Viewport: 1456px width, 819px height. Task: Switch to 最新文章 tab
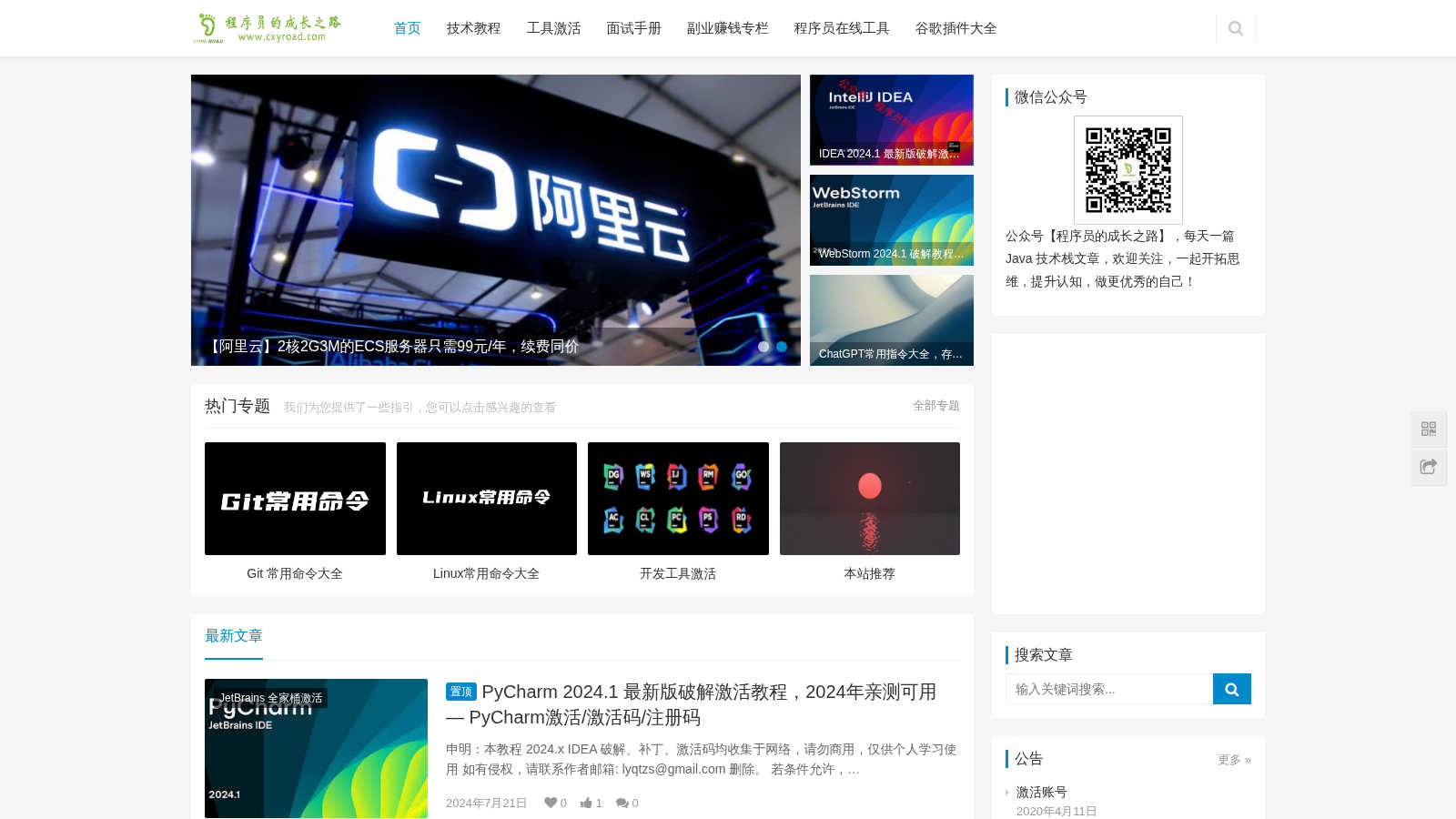point(234,636)
